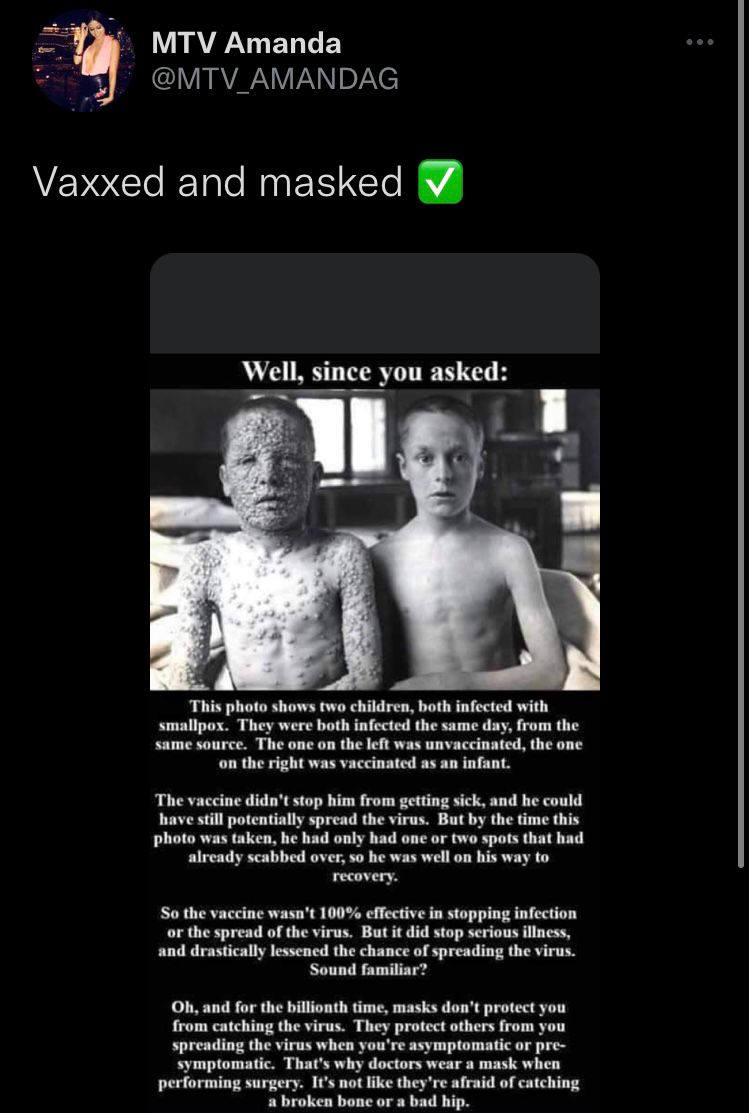Screen dimensions: 749x1113
Task: Click the 'Sound familiar?' line
Action: 368,970
